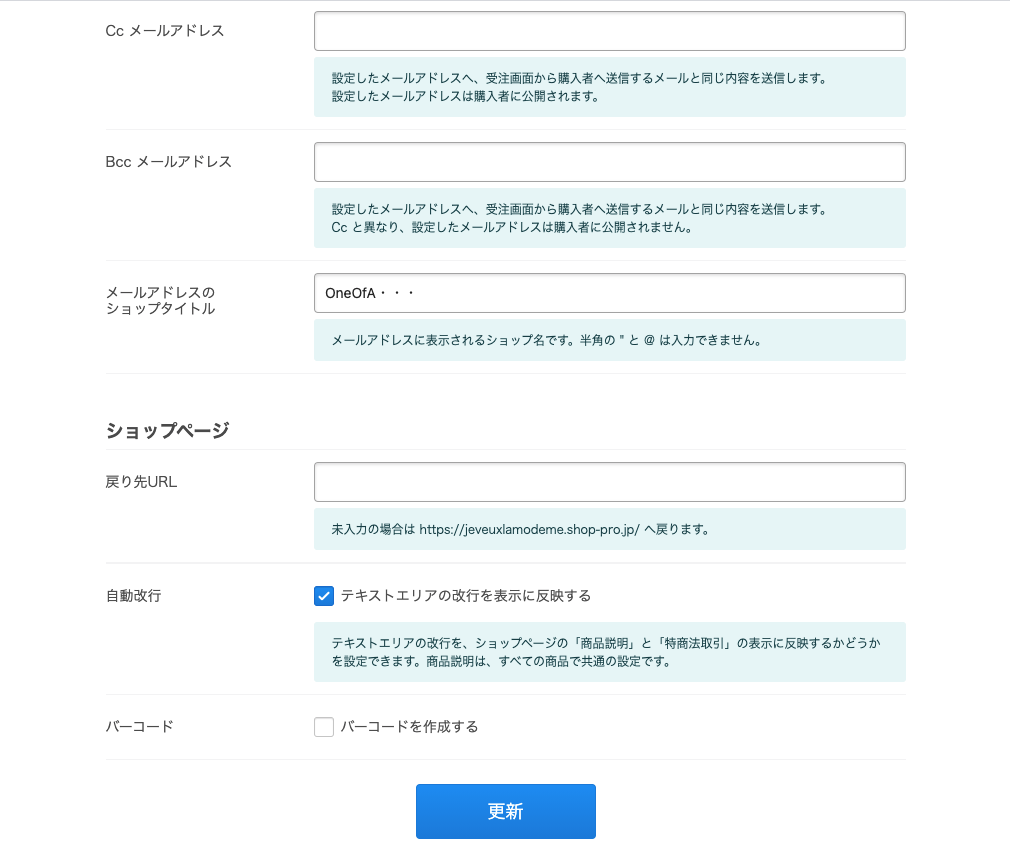Image resolution: width=1010 pixels, height=861 pixels.
Task: Click the 戻り先URL label
Action: coord(140,481)
